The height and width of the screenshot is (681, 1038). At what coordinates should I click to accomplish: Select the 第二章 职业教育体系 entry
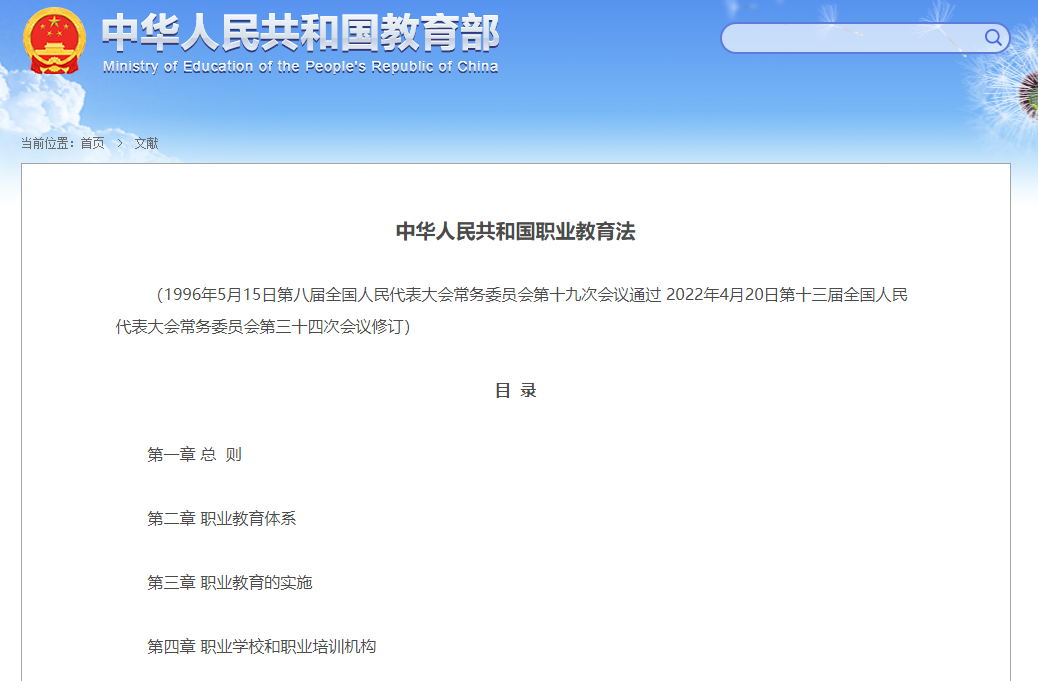(x=222, y=518)
